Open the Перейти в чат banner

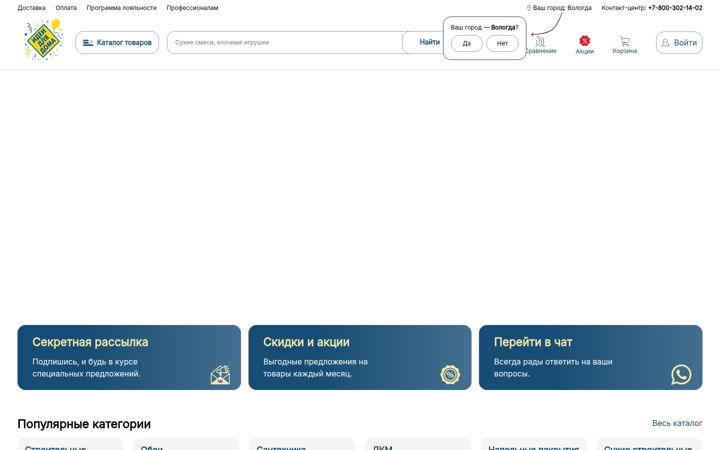[591, 357]
